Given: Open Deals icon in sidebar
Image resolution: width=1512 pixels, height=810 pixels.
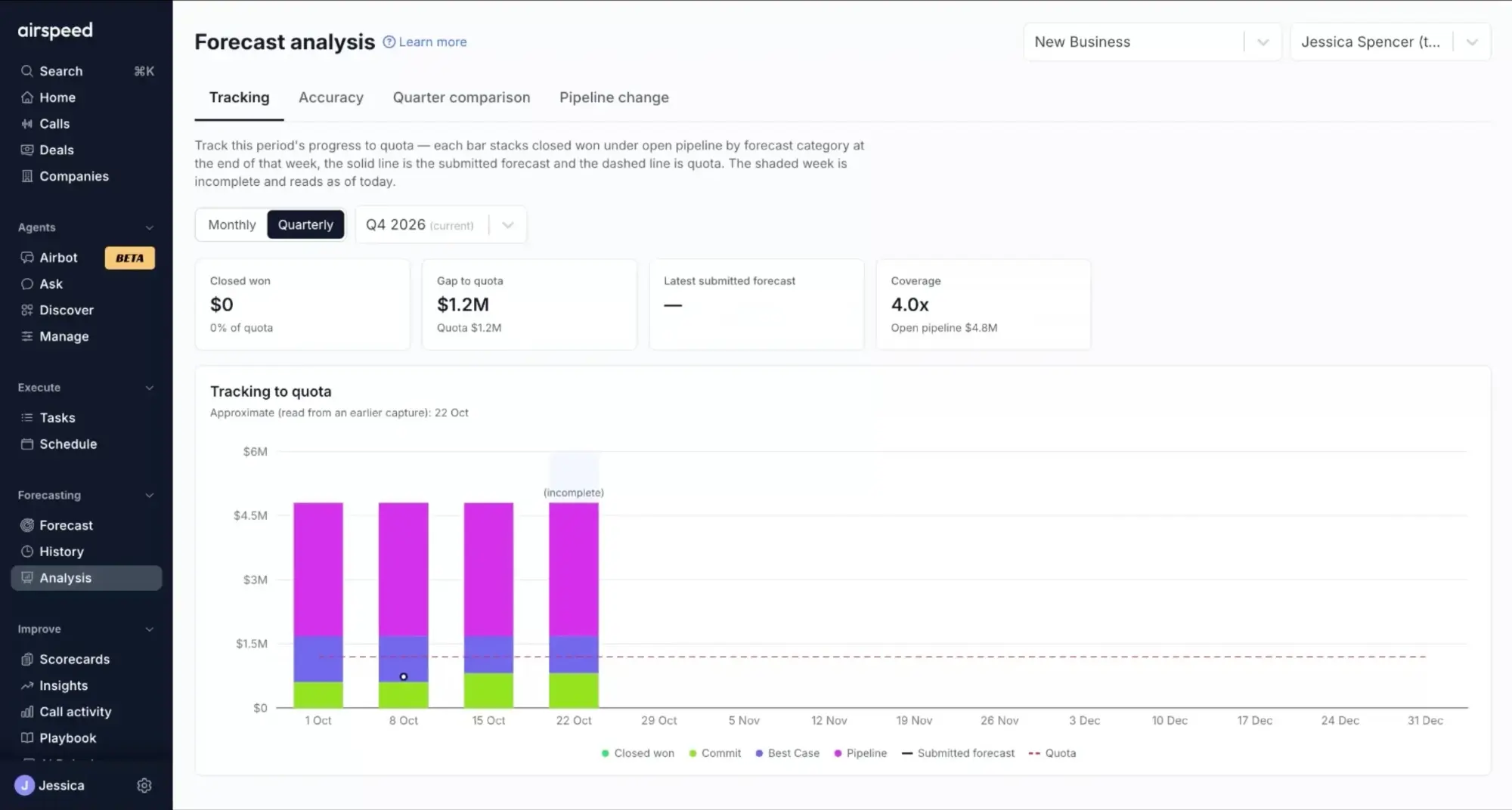Looking at the screenshot, I should click(27, 150).
